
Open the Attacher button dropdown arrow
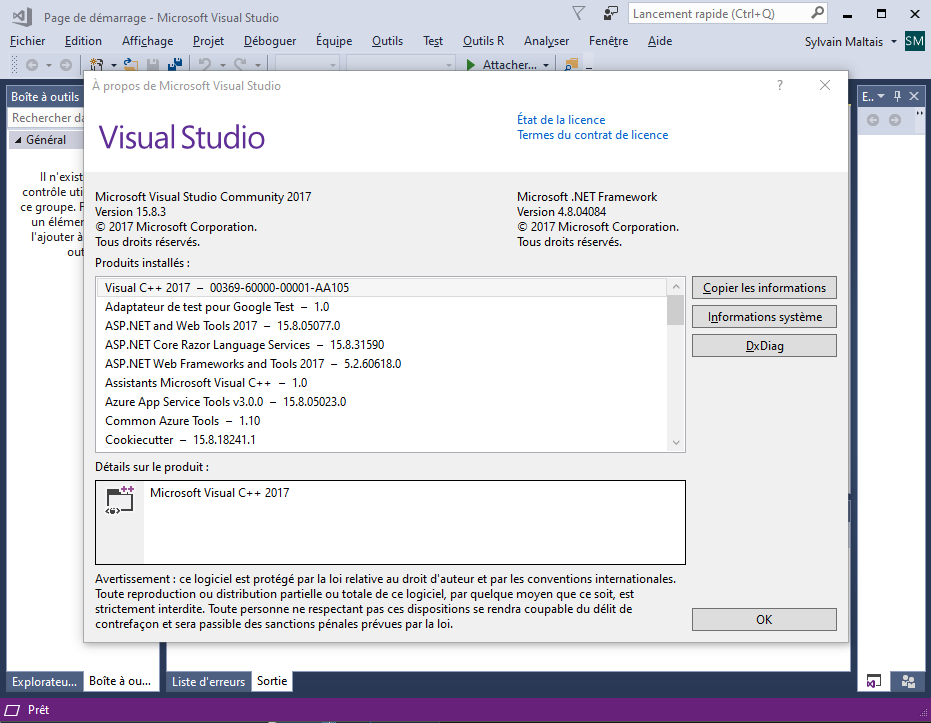[x=546, y=65]
